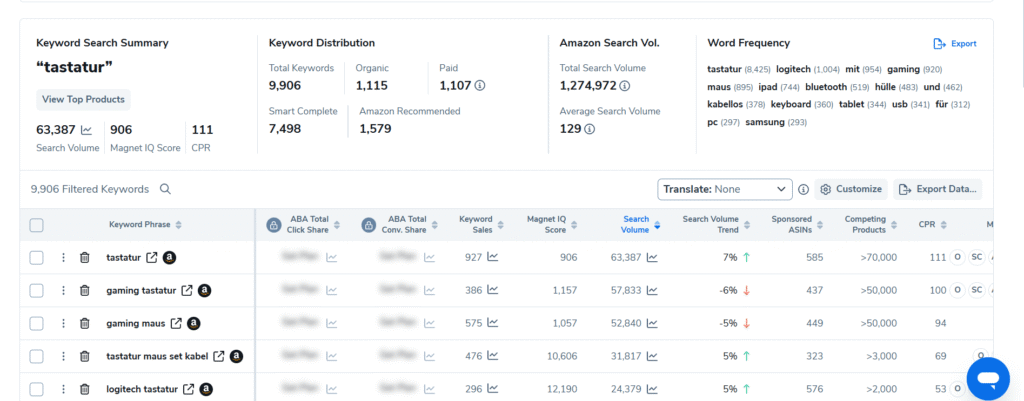Click lock icon on ABA Total Conv. Share
1024x401 pixels.
pos(369,225)
